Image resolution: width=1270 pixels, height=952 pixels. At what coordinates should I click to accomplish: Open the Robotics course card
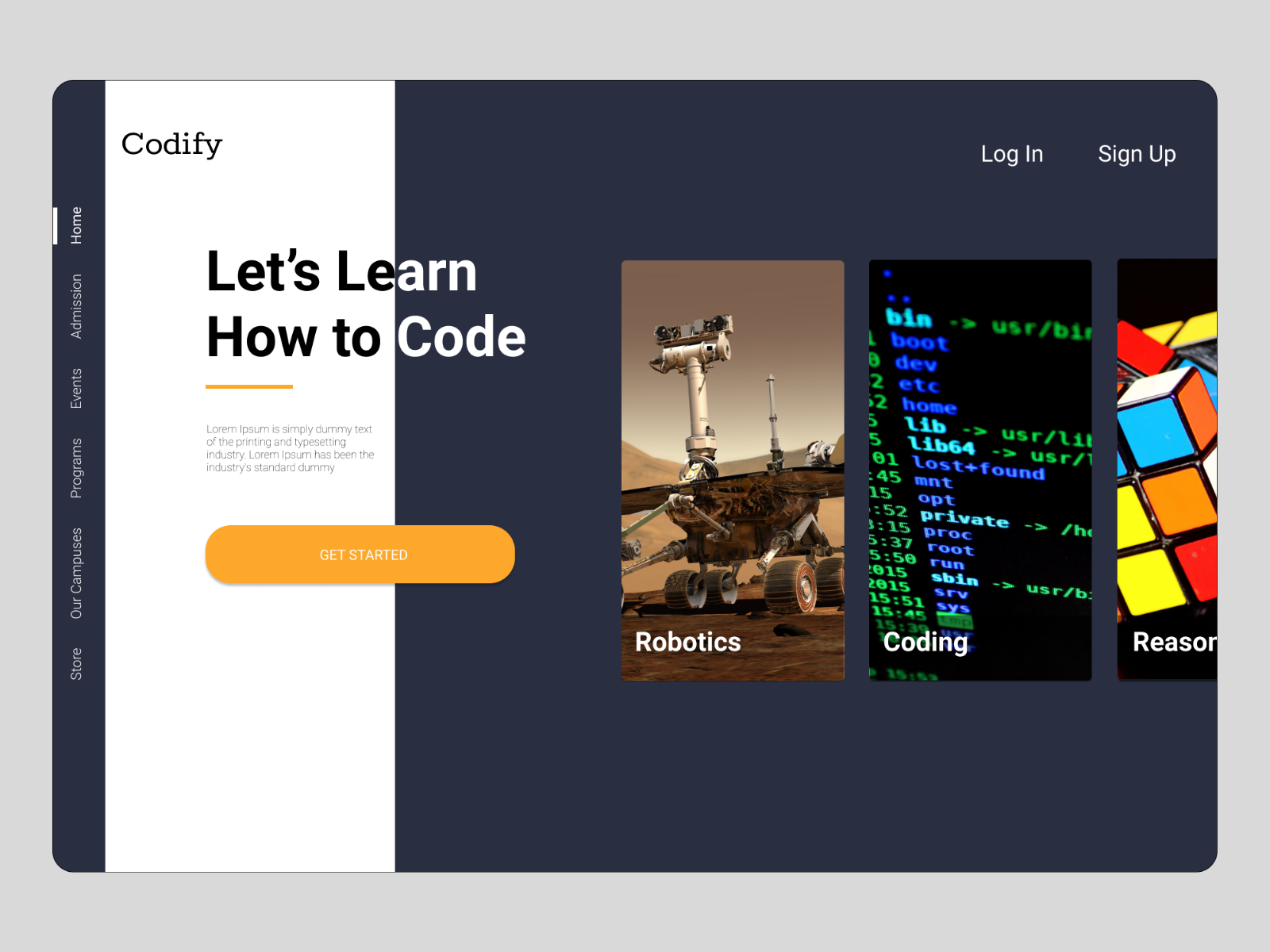[733, 468]
